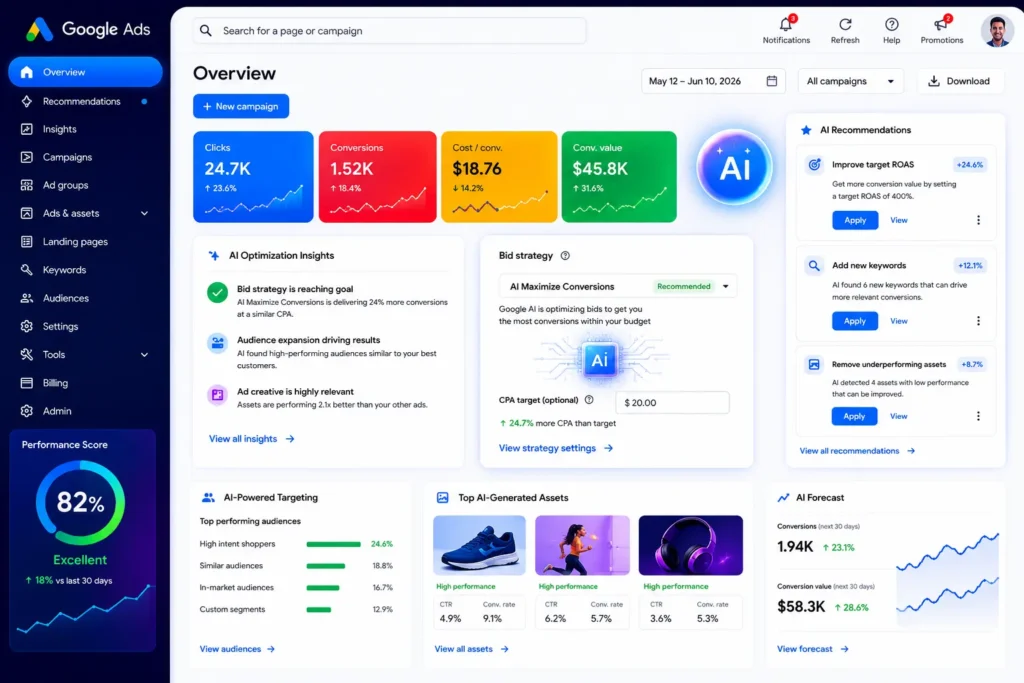
Task: Click the Conv. value $45.8K card
Action: pos(619,177)
